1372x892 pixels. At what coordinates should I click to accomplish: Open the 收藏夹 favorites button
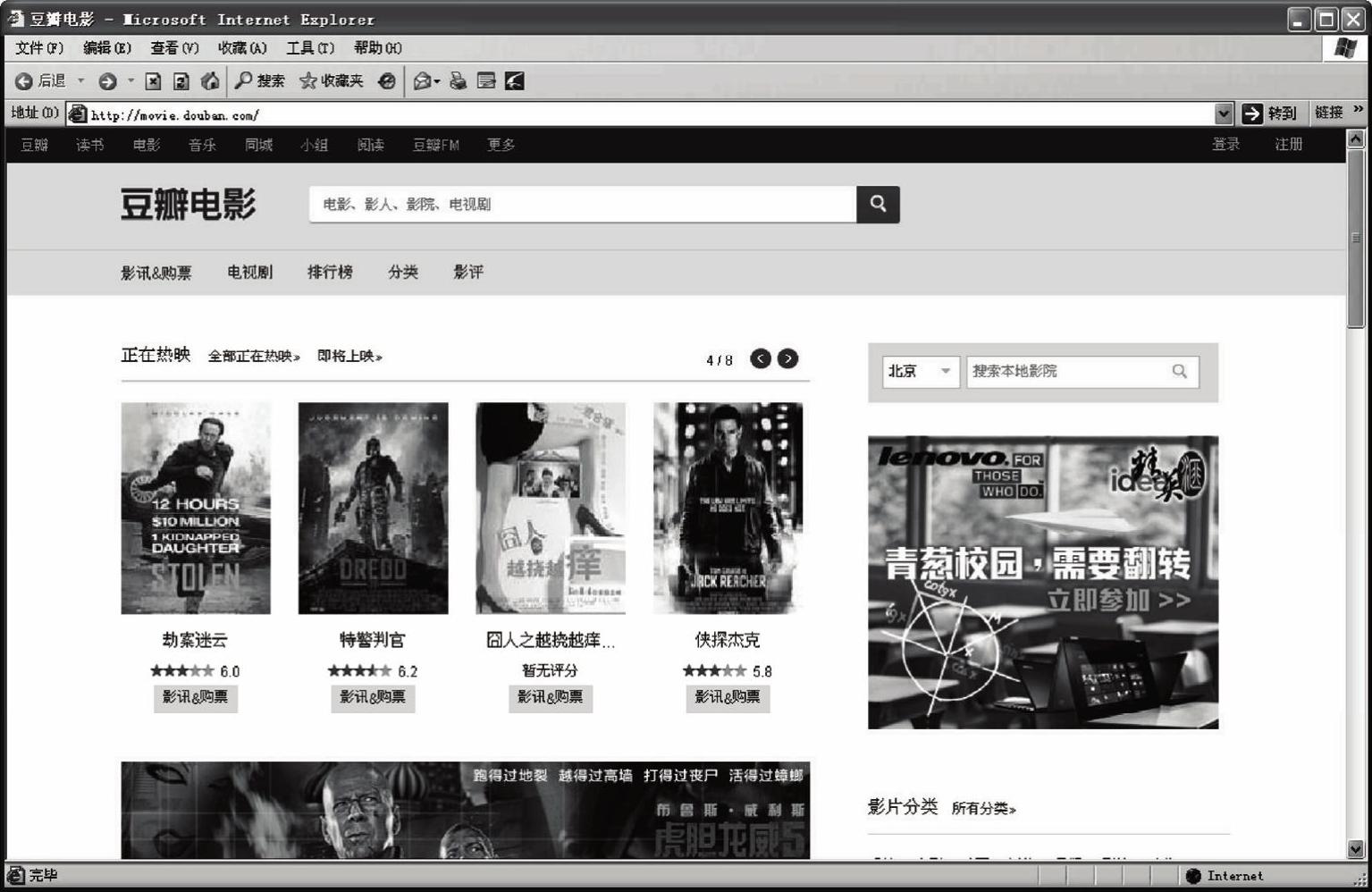[332, 81]
